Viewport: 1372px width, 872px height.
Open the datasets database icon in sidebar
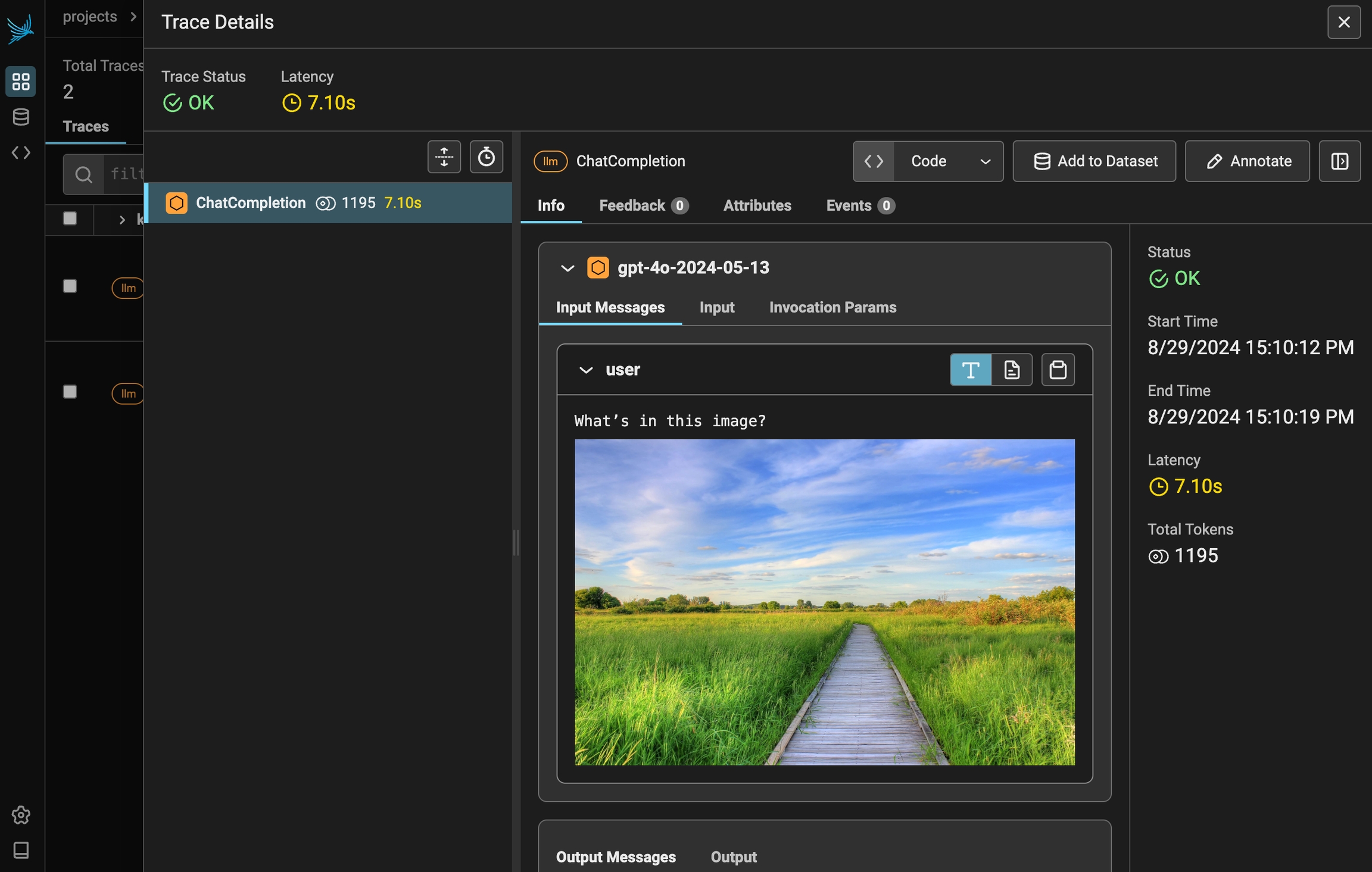[21, 117]
